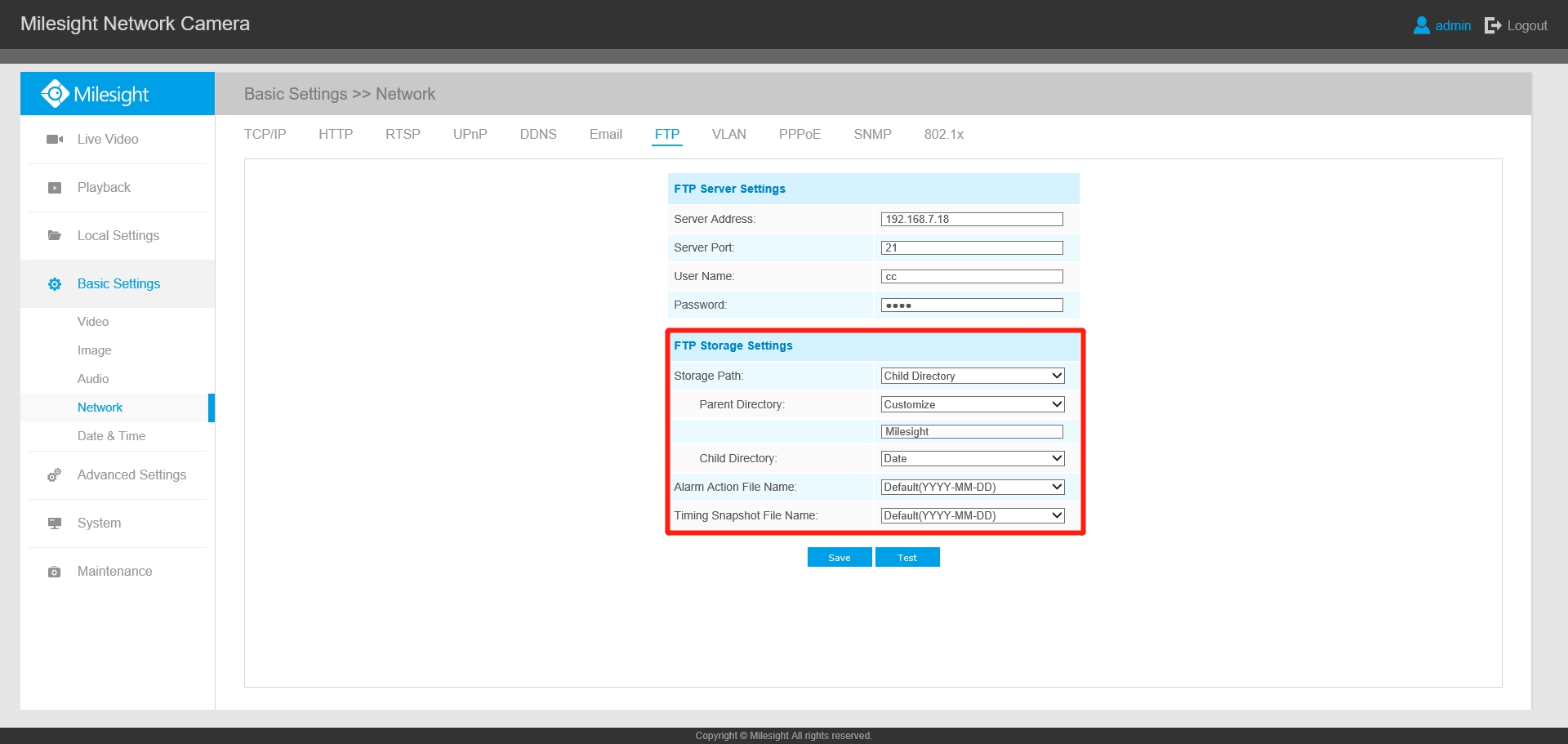The width and height of the screenshot is (1568, 744).
Task: Open Timing Snapshot File Name dropdown
Action: pyautogui.click(x=972, y=515)
